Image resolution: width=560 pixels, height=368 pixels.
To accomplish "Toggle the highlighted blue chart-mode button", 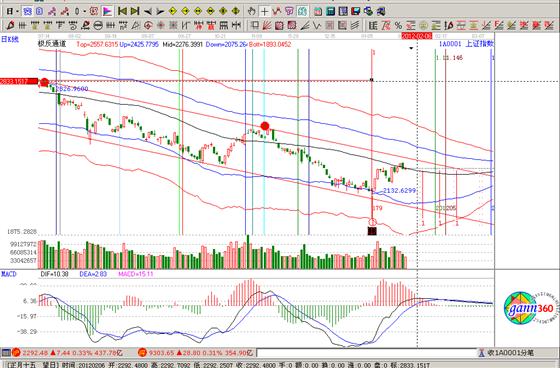I will click(28, 11).
